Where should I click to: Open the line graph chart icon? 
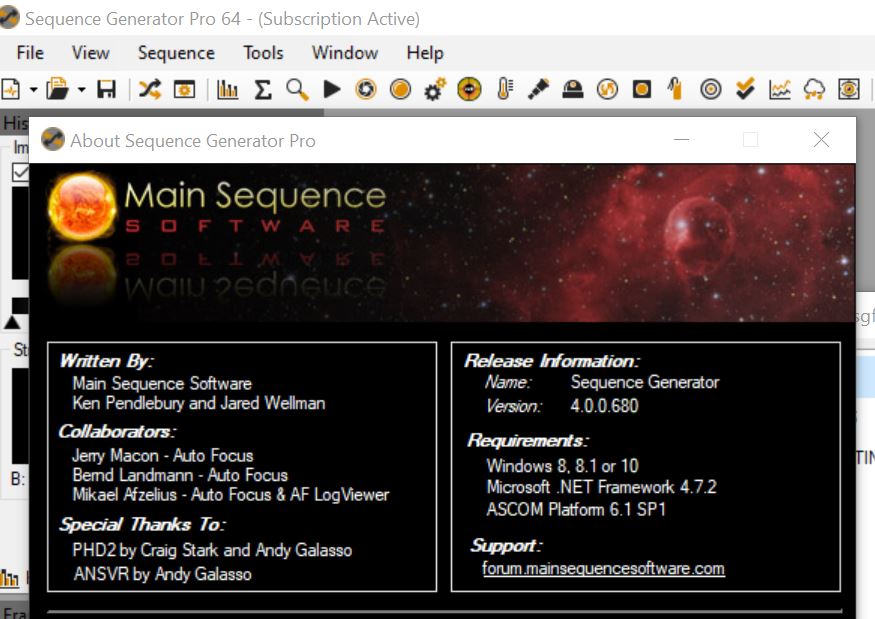[x=780, y=89]
